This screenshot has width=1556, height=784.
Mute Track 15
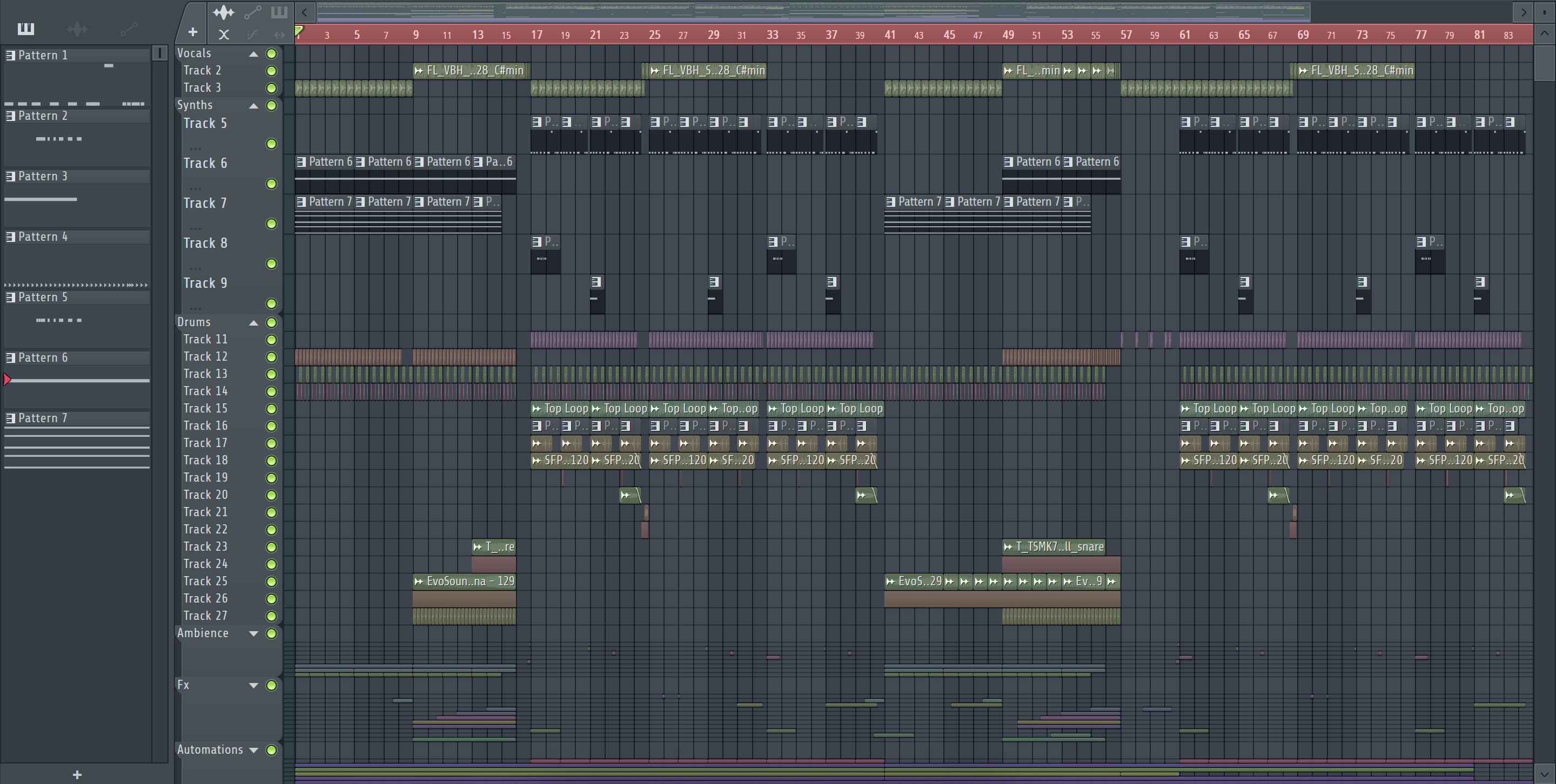click(x=272, y=409)
